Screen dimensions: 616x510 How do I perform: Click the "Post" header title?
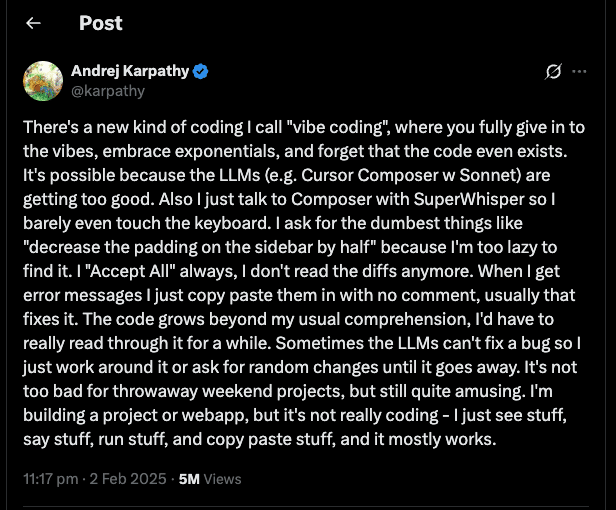[101, 23]
